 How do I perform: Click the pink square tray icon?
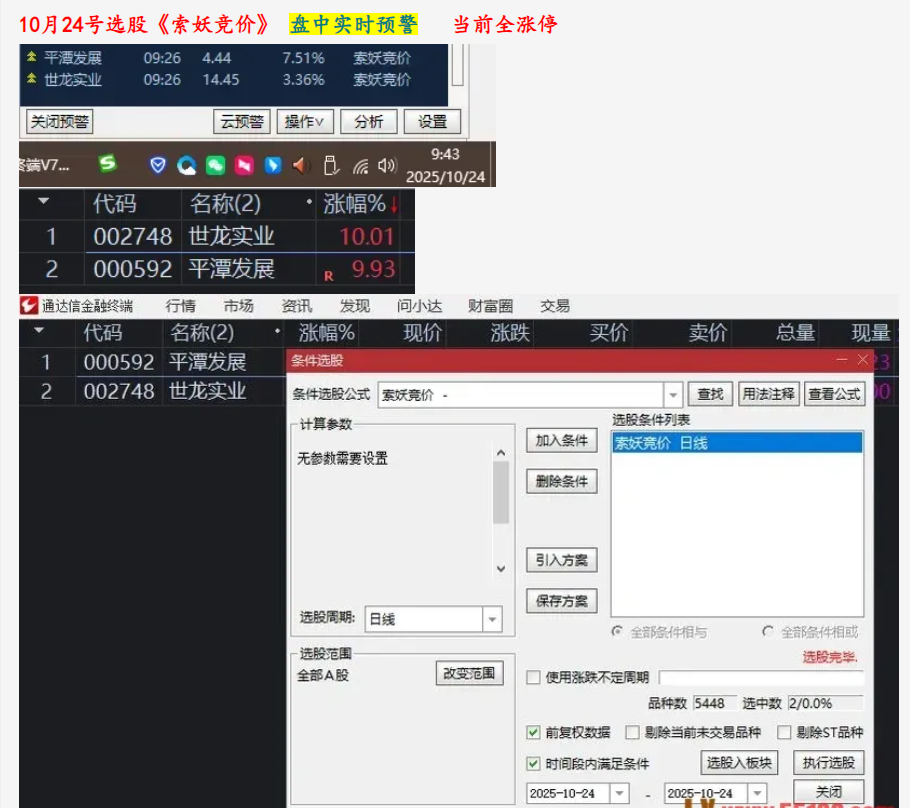pyautogui.click(x=244, y=165)
